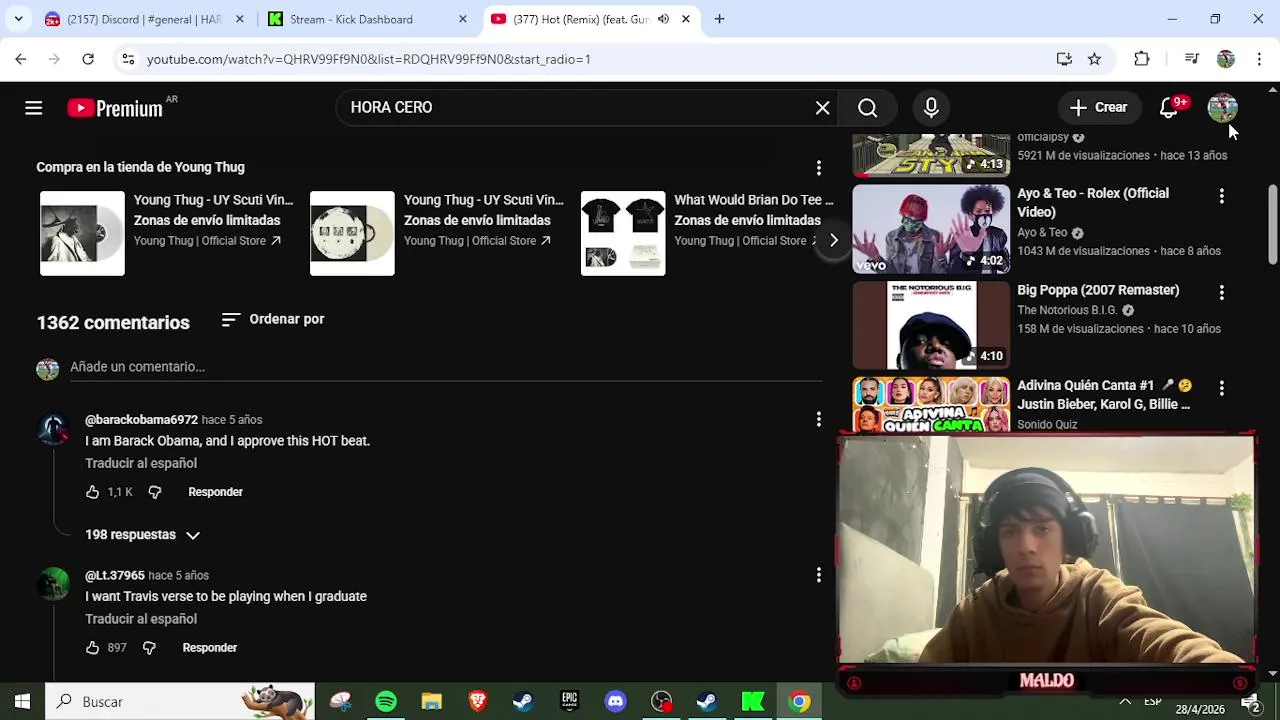Translate the HOT beat comment to Spanish
This screenshot has height=720, width=1280.
pyautogui.click(x=141, y=463)
